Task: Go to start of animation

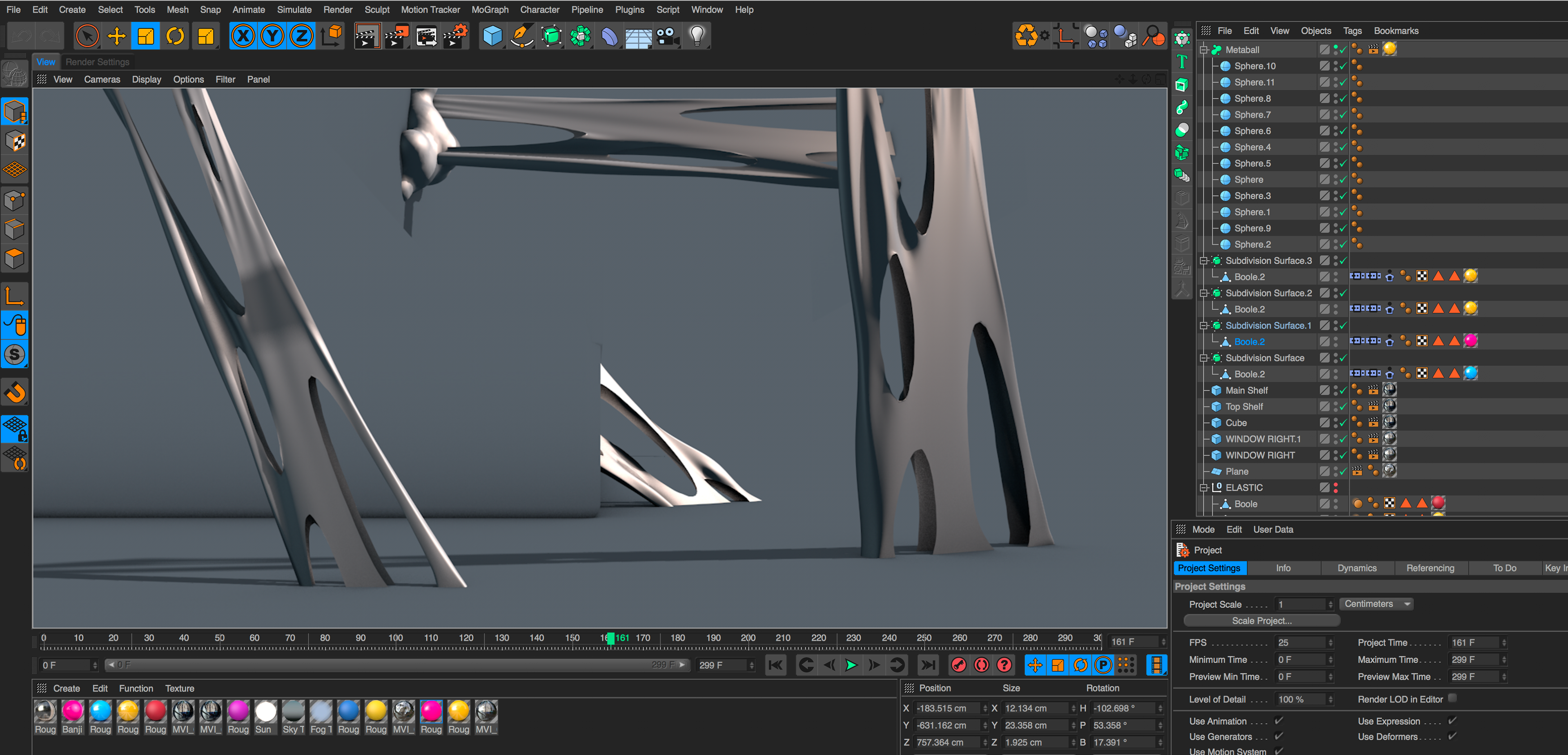Action: (775, 665)
